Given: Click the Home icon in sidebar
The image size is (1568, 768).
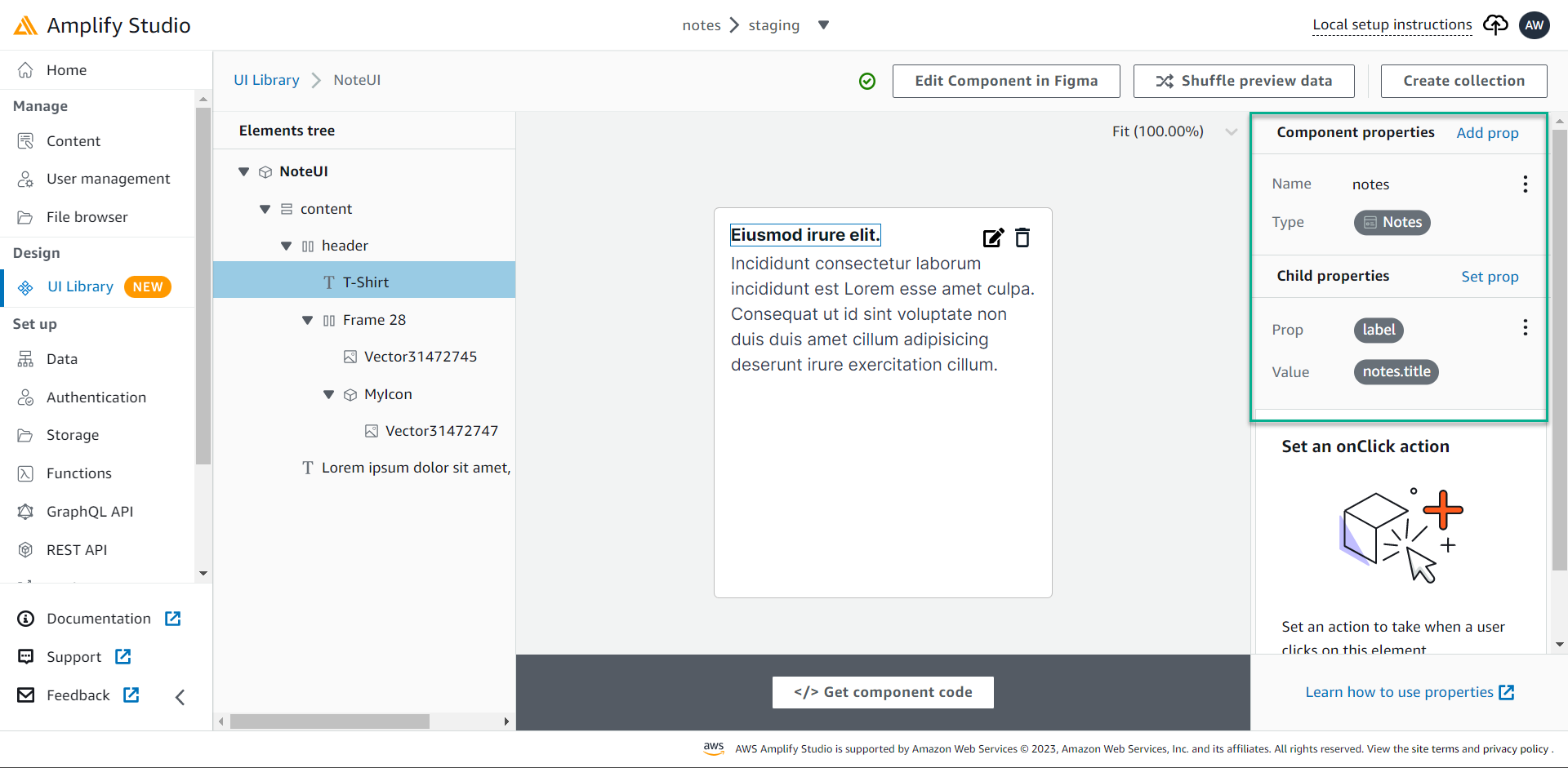Looking at the screenshot, I should 25,70.
